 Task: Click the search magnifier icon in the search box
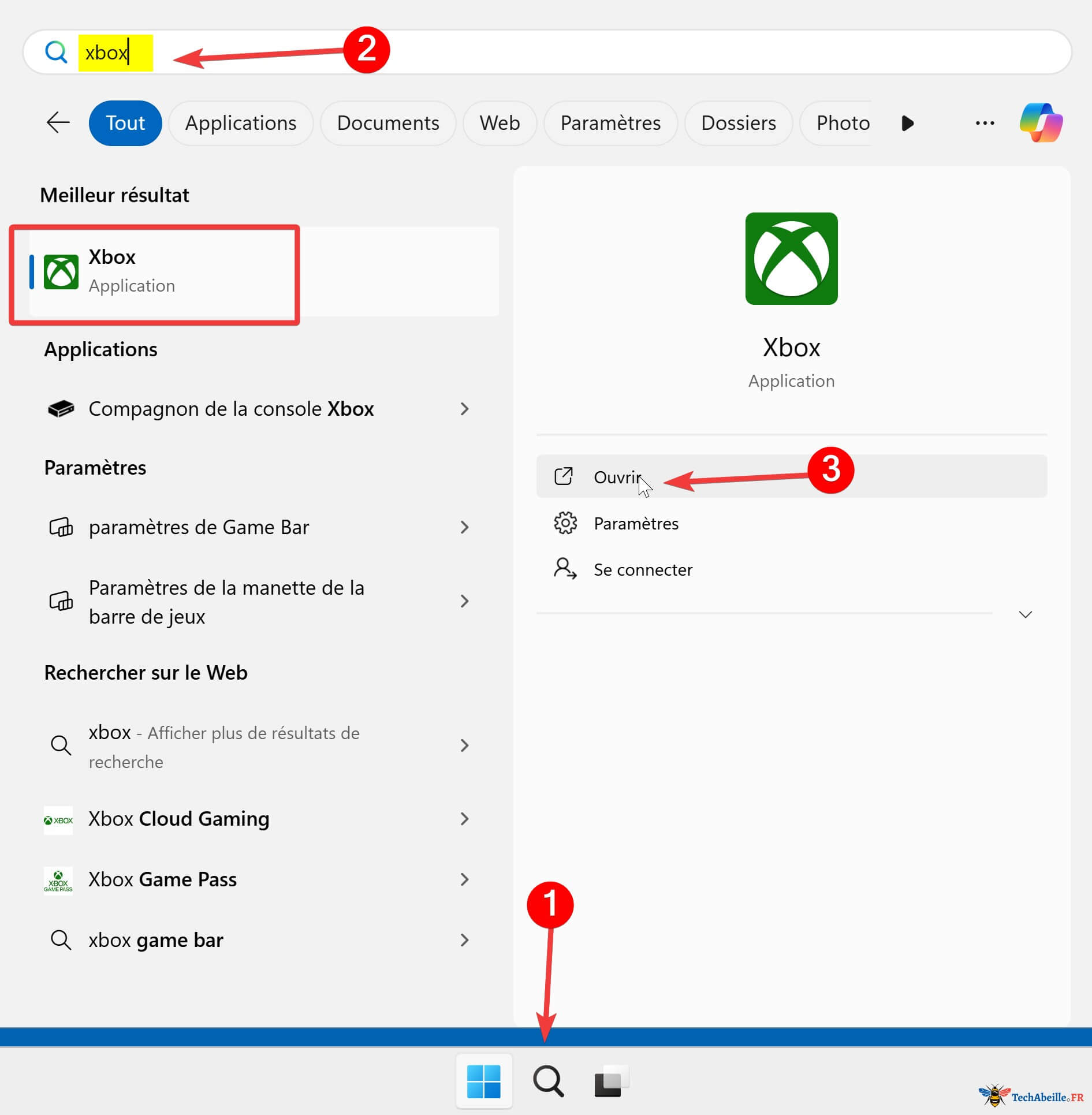point(56,52)
